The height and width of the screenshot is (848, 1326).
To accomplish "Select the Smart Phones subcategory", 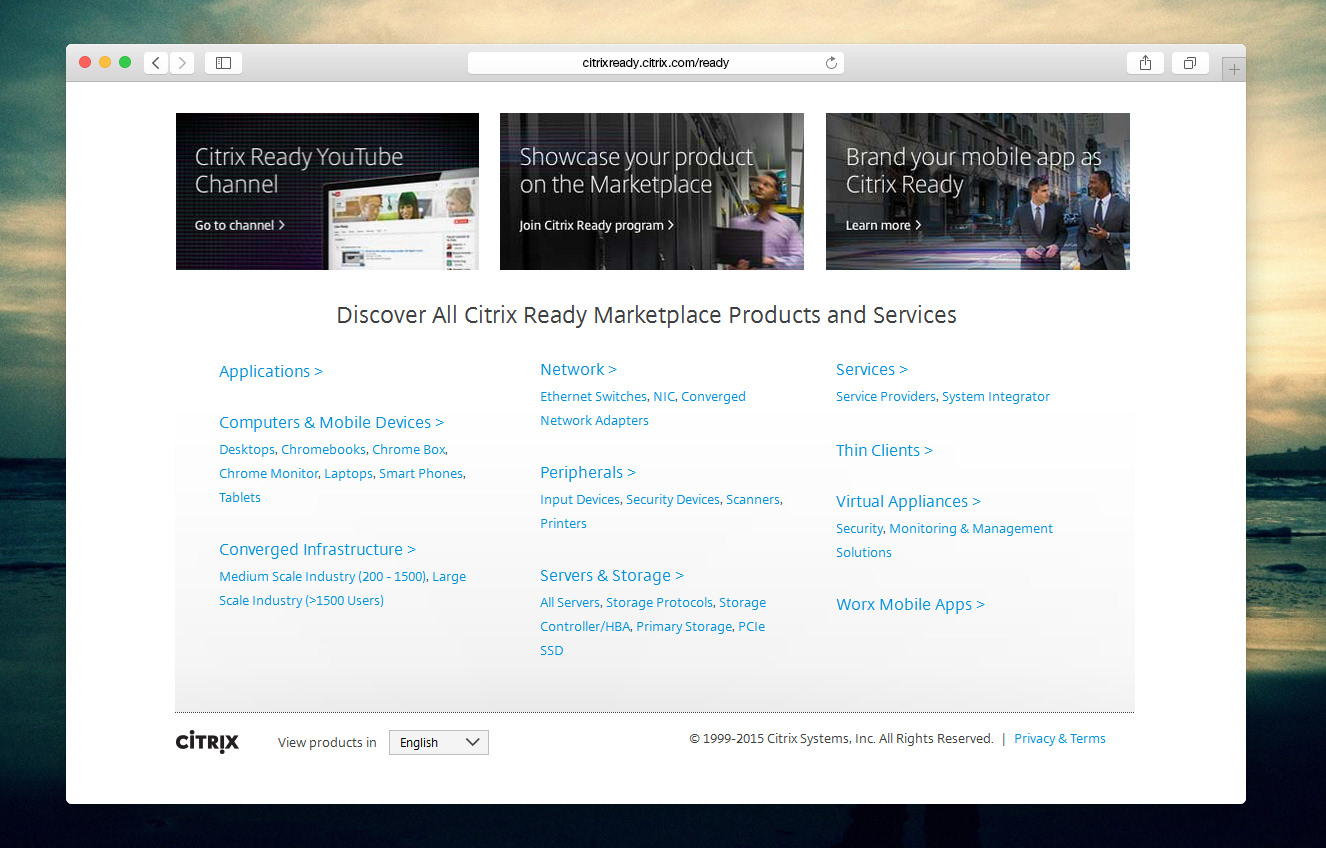I will coord(421,473).
